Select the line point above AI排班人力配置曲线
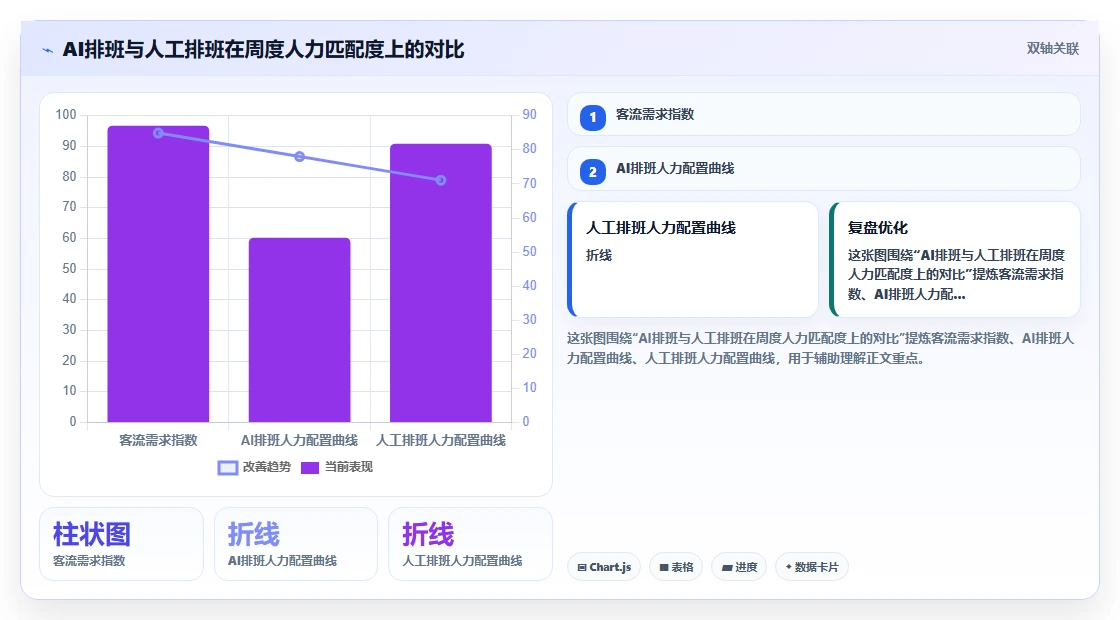Viewport: 1120px width, 620px height. click(x=299, y=156)
